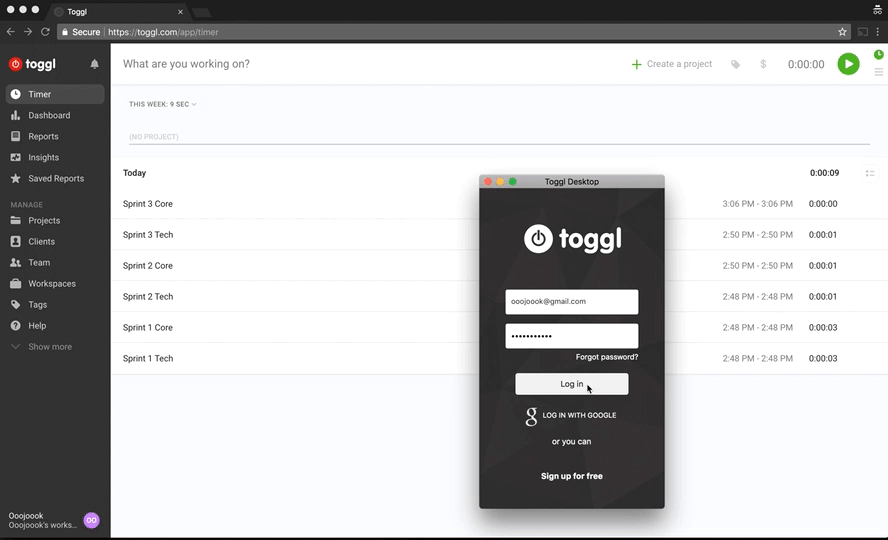The width and height of the screenshot is (888, 540).
Task: Open Saved Reports
Action: (56, 178)
